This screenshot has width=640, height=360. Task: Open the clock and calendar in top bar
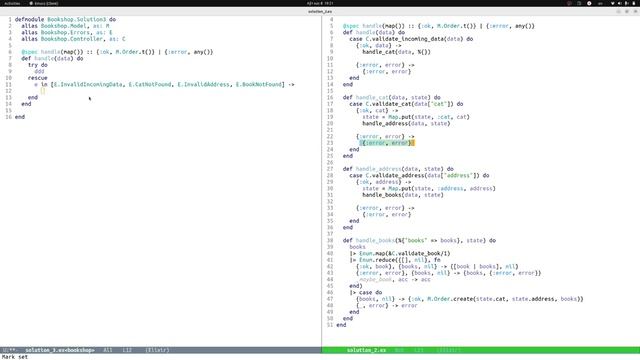320,3
